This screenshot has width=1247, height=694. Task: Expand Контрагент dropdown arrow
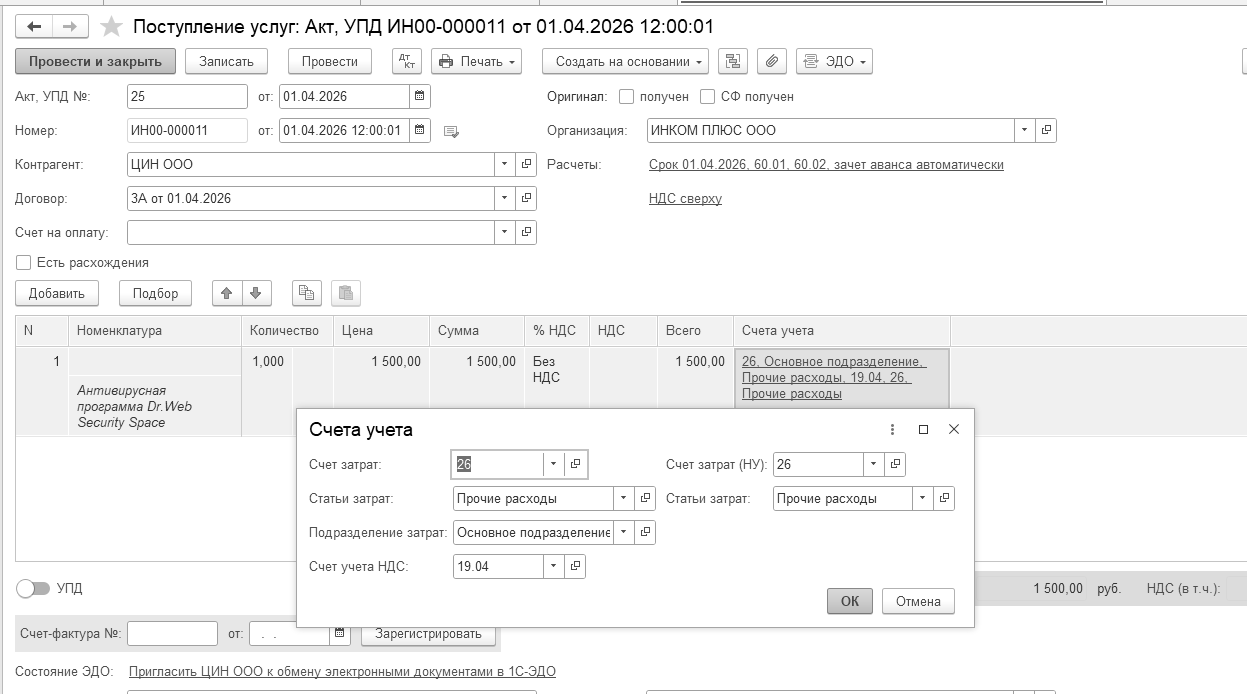click(x=505, y=164)
